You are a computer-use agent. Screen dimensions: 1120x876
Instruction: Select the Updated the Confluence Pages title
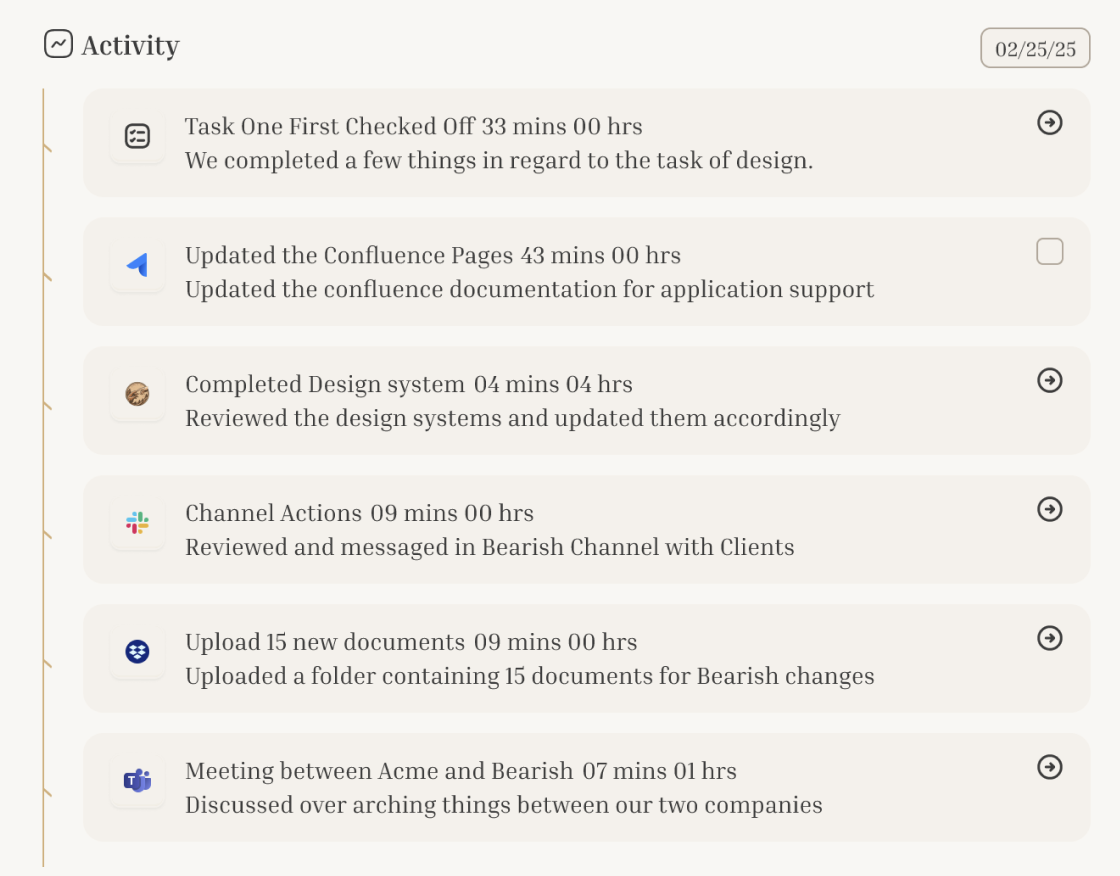(x=349, y=255)
